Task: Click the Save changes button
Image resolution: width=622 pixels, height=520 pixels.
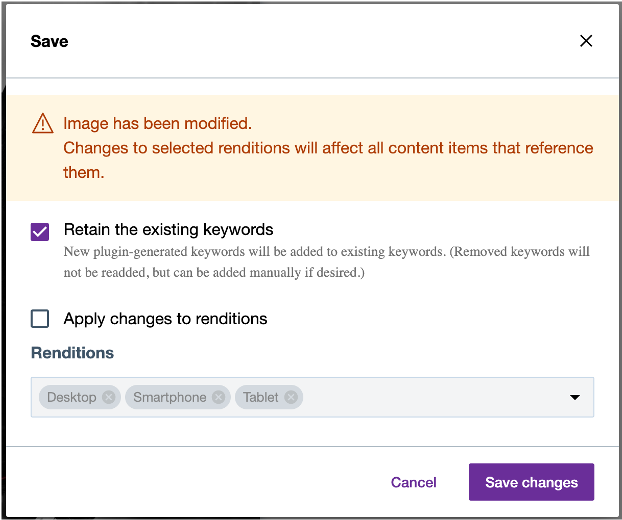Action: (x=531, y=482)
